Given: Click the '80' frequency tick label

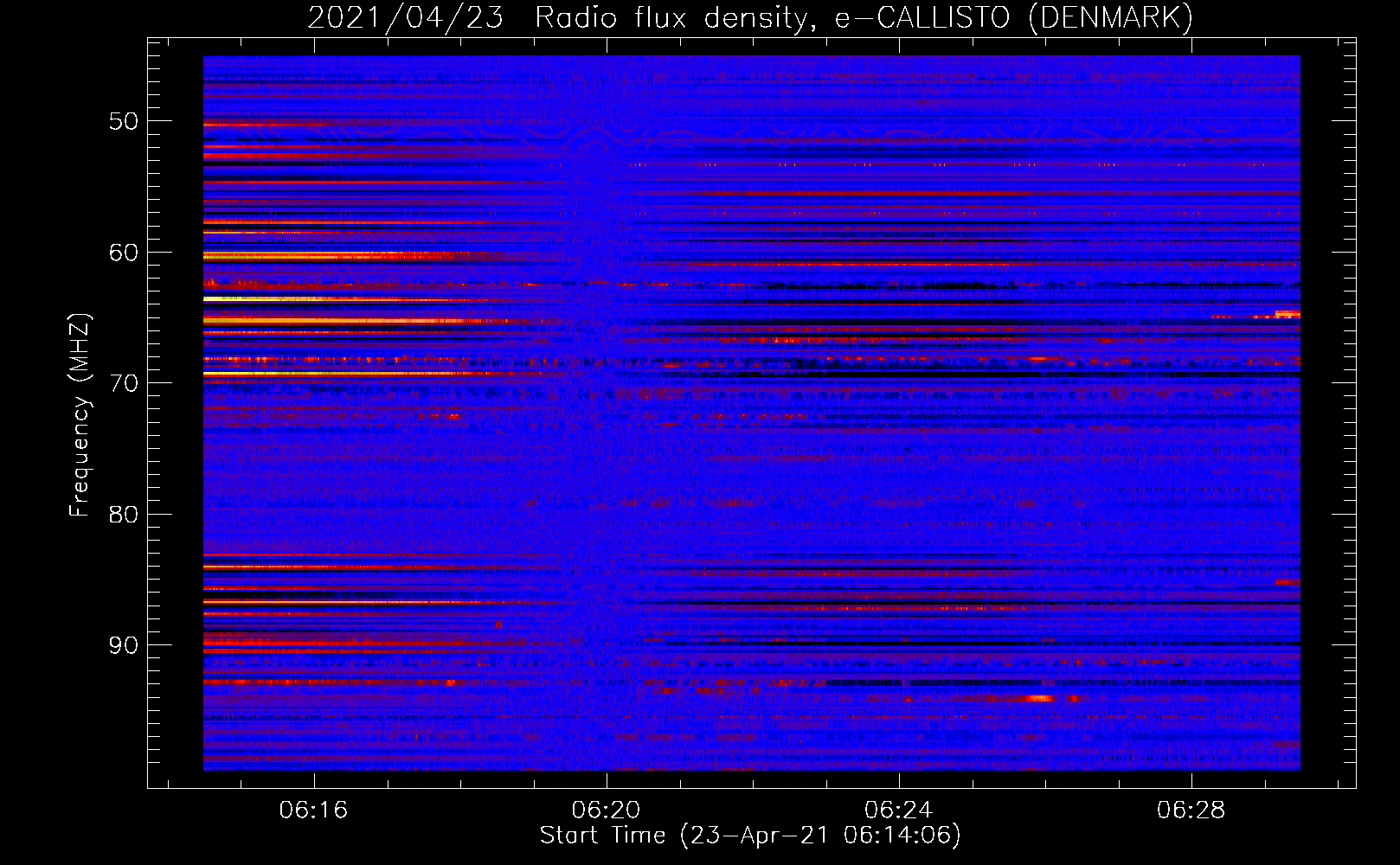Looking at the screenshot, I should click(x=124, y=514).
